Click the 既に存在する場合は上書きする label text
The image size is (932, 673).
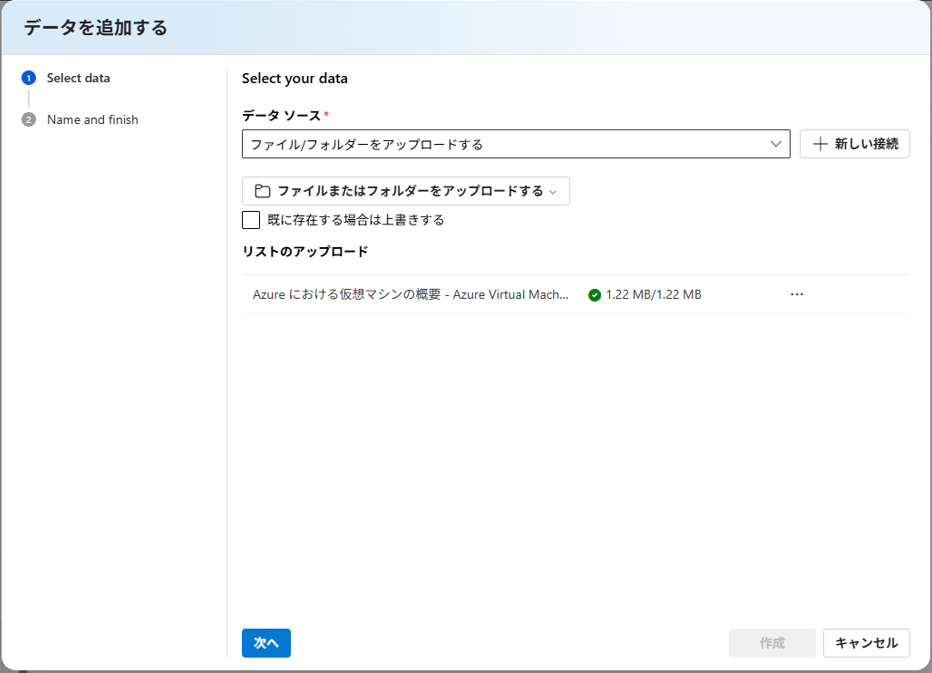pos(356,220)
